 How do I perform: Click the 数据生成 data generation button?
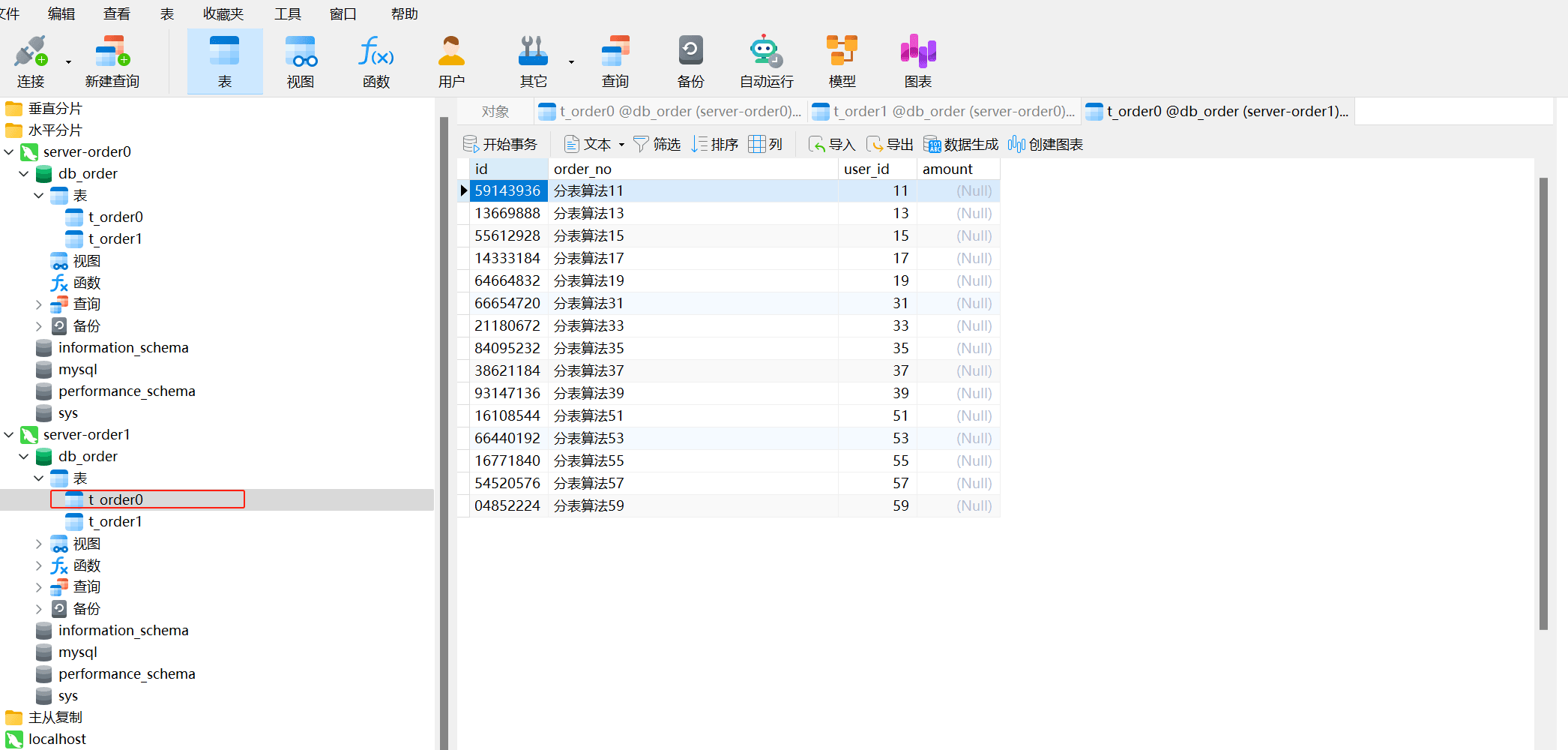pos(961,144)
